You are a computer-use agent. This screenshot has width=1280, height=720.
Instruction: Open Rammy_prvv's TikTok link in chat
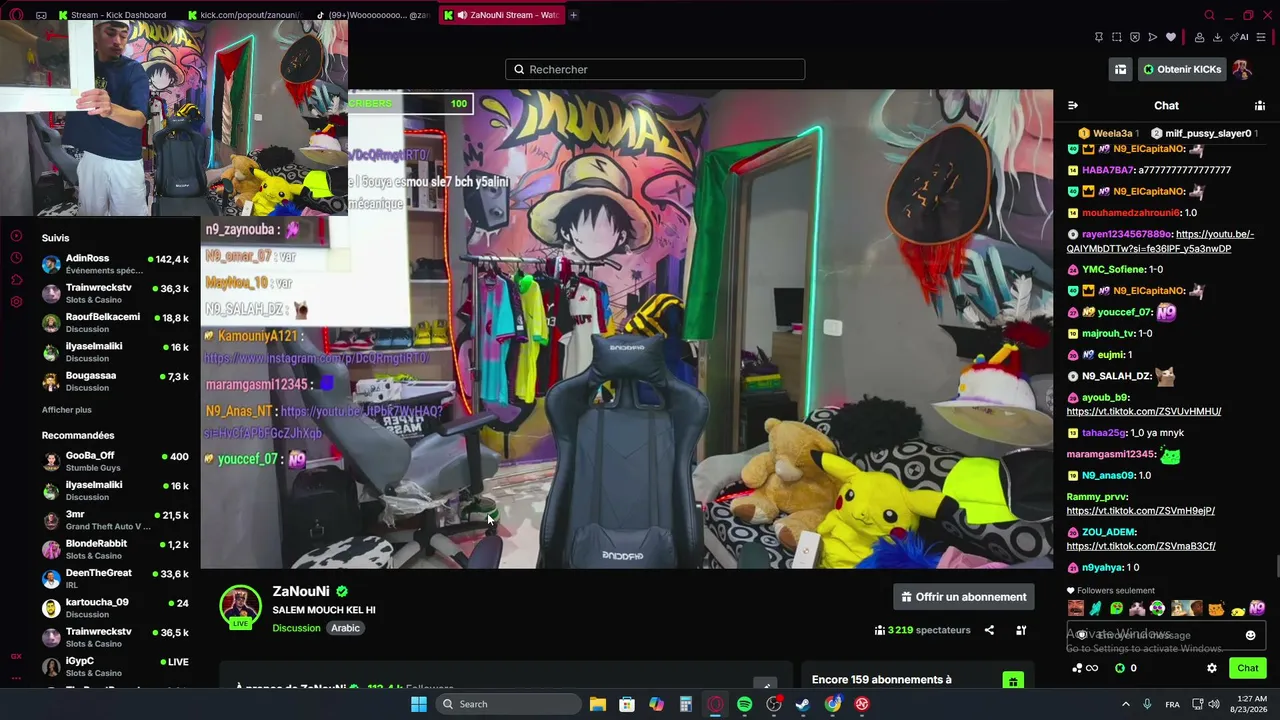1140,510
